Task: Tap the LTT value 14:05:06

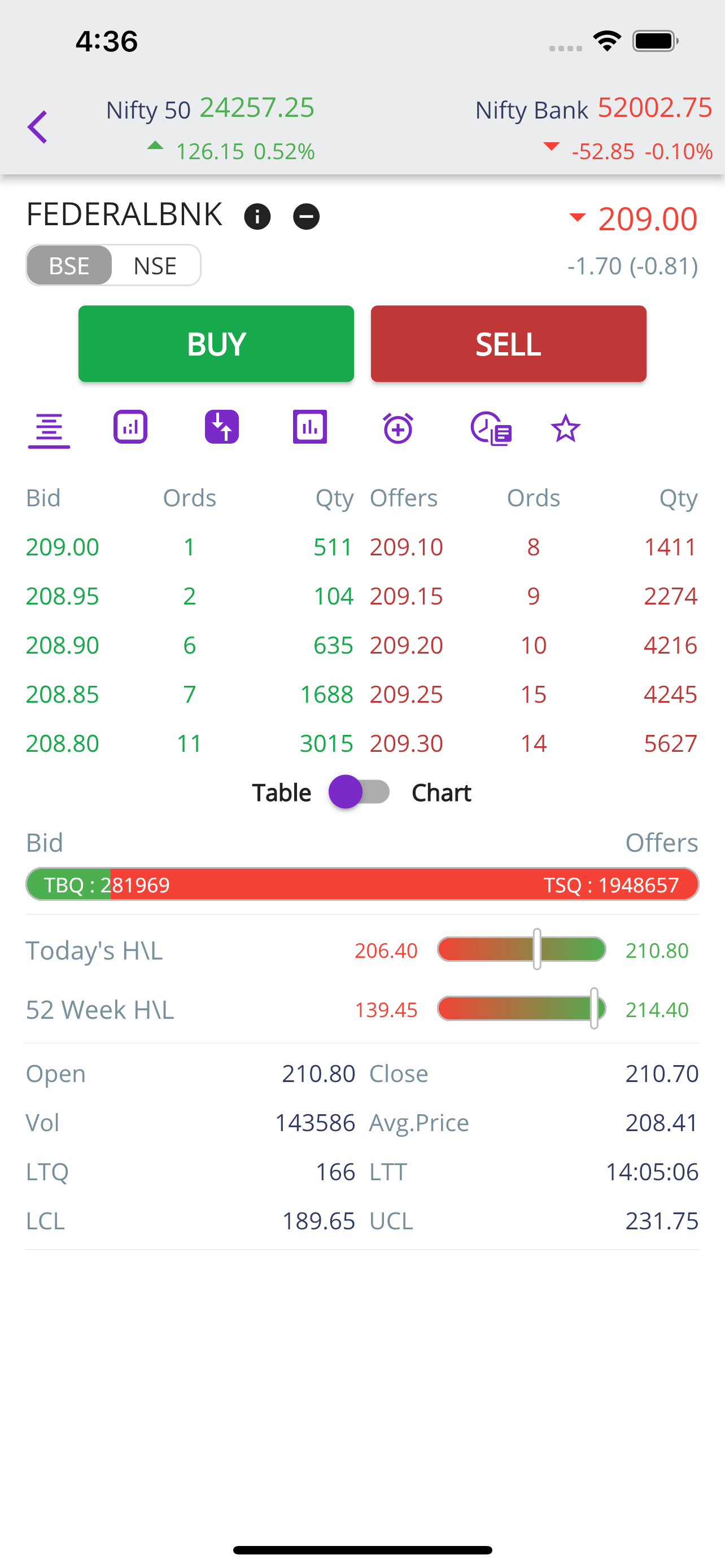Action: (653, 1172)
